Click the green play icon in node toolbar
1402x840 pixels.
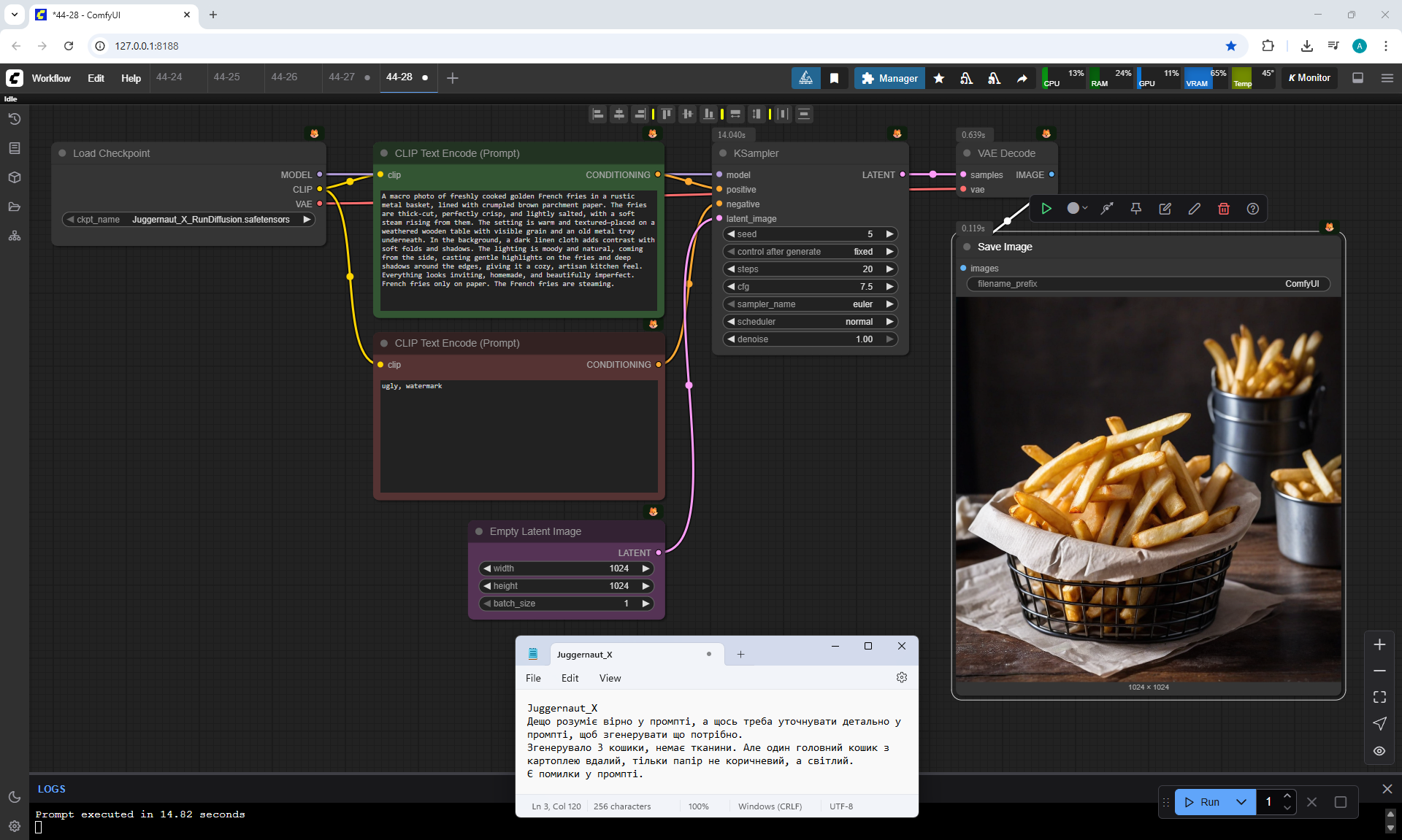[1046, 209]
